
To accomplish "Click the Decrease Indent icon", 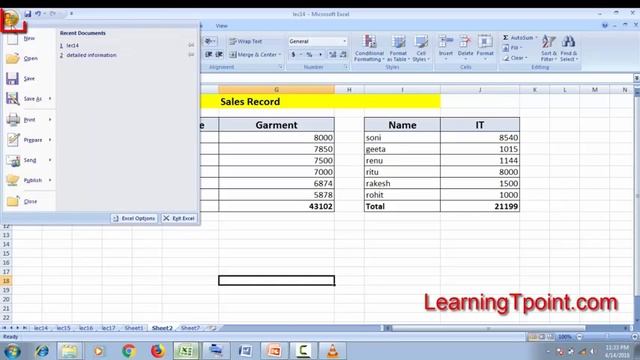I will tap(209, 55).
